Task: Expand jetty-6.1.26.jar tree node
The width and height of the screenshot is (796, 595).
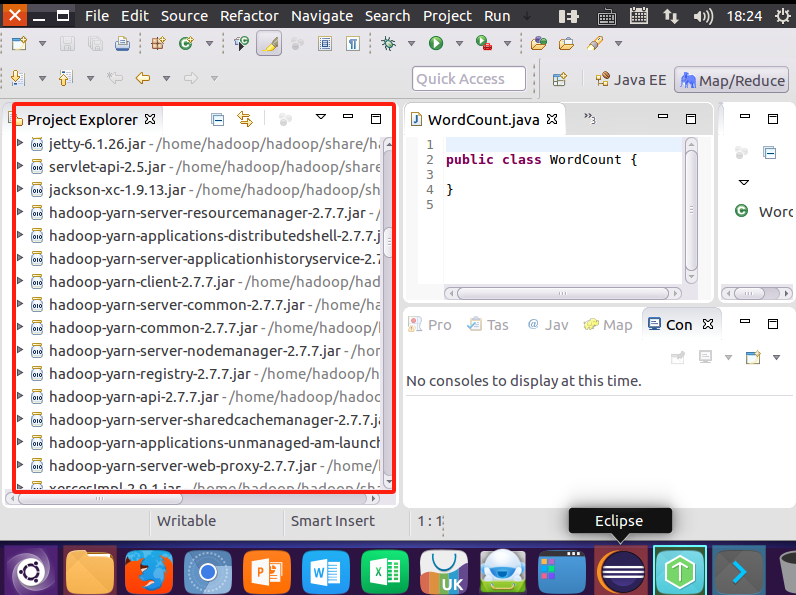Action: pos(20,143)
